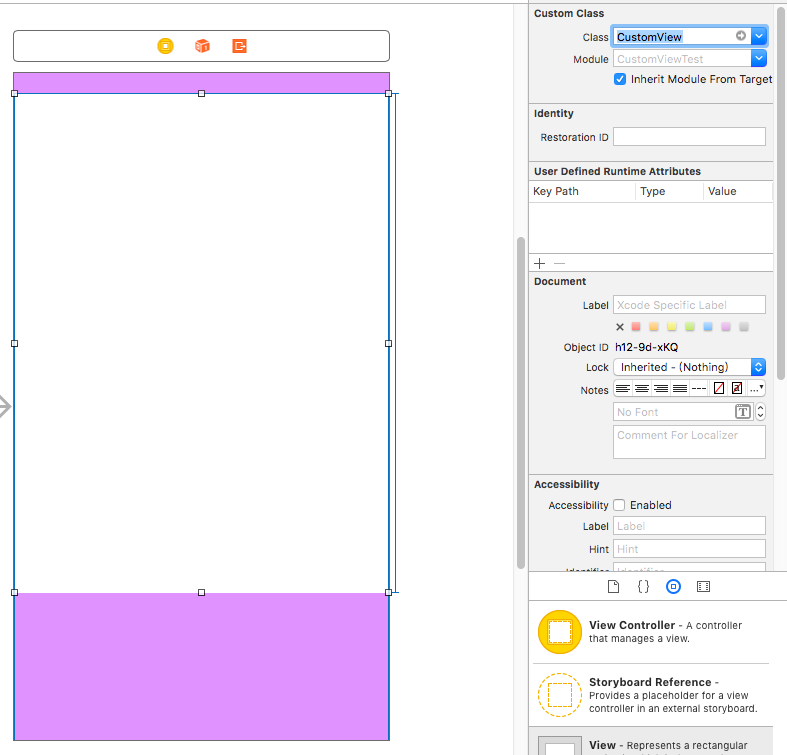Click the Exit icon in scene dock
The height and width of the screenshot is (755, 787).
click(x=239, y=46)
